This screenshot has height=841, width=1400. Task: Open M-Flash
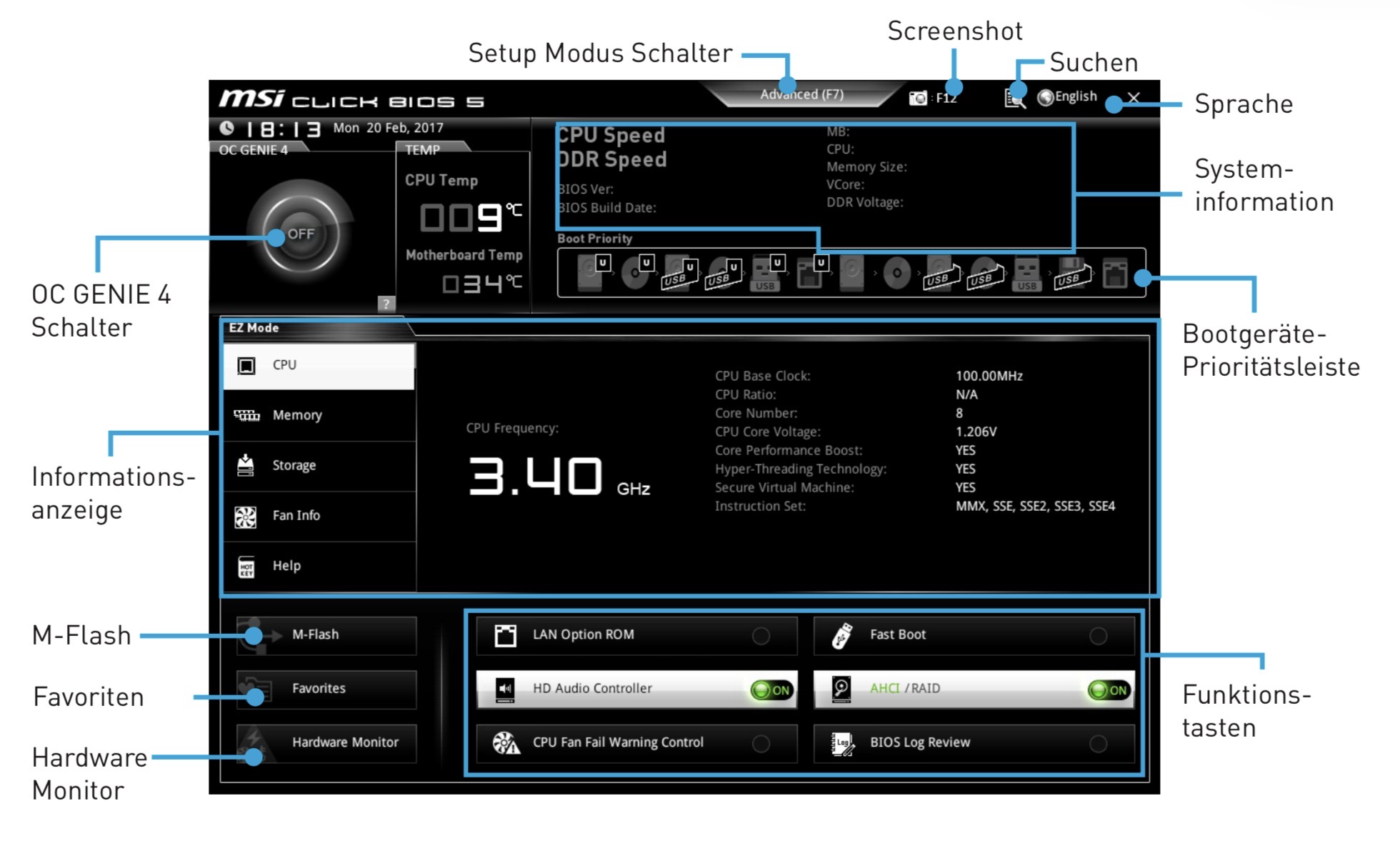pyautogui.click(x=326, y=635)
